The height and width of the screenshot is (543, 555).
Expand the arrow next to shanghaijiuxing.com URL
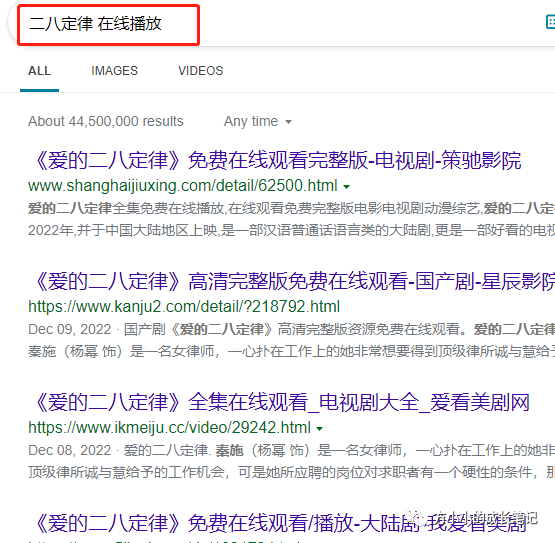click(347, 187)
